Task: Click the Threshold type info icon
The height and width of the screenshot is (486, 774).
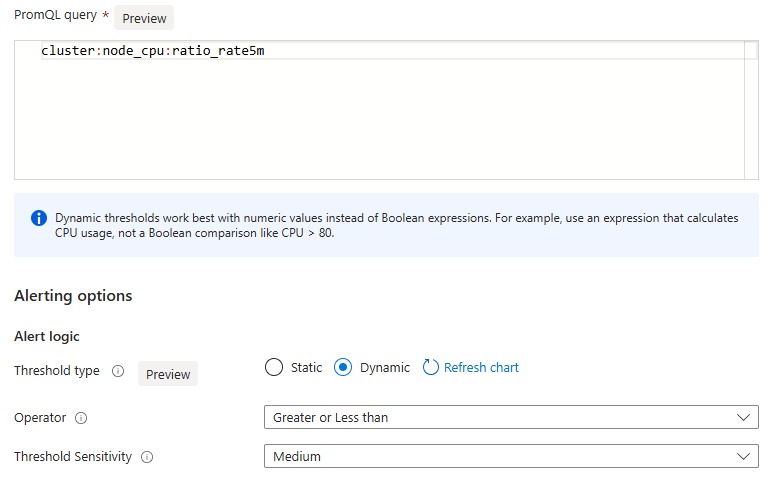Action: coord(118,371)
